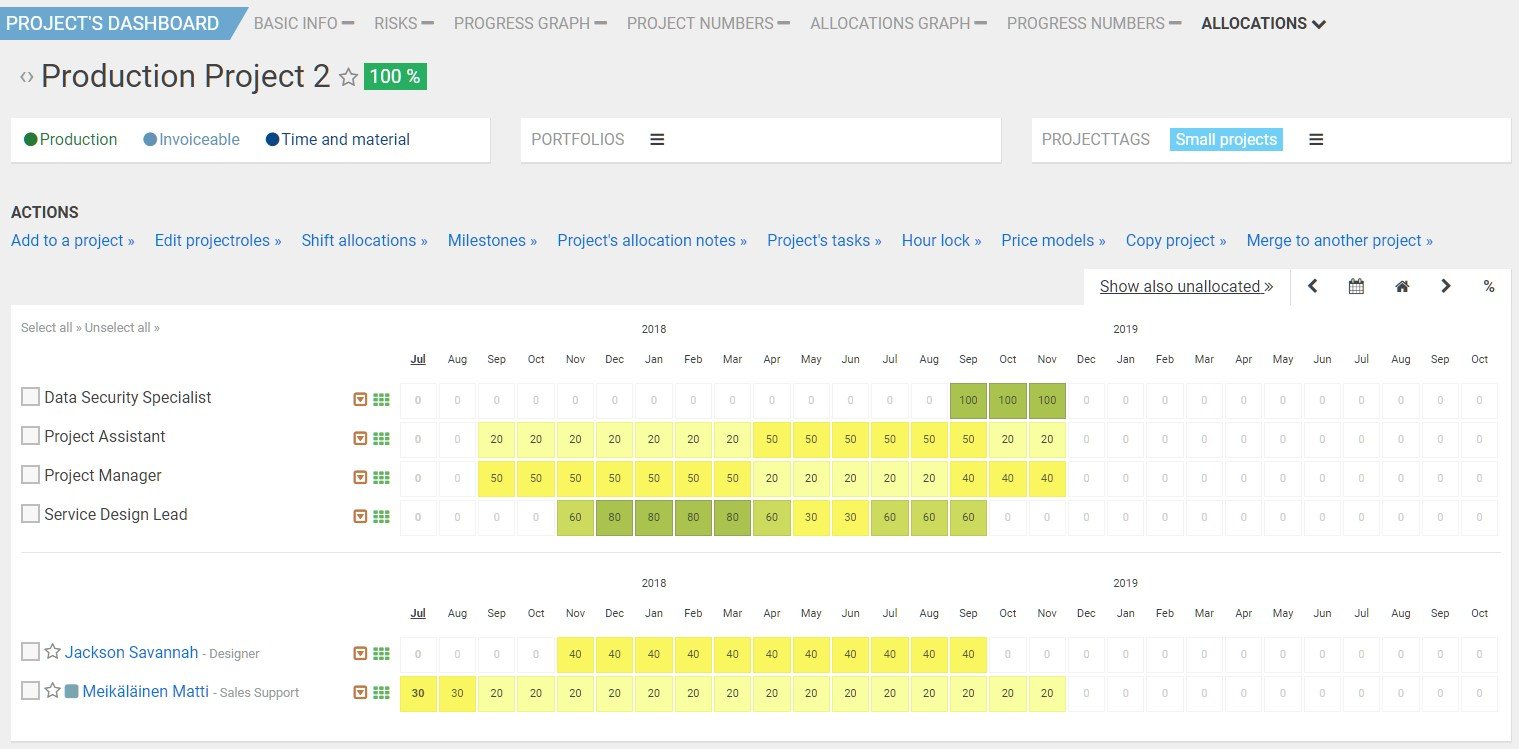The width and height of the screenshot is (1519, 749).
Task: Open the PORTFOLIOS hamburger menu icon
Action: pos(657,139)
